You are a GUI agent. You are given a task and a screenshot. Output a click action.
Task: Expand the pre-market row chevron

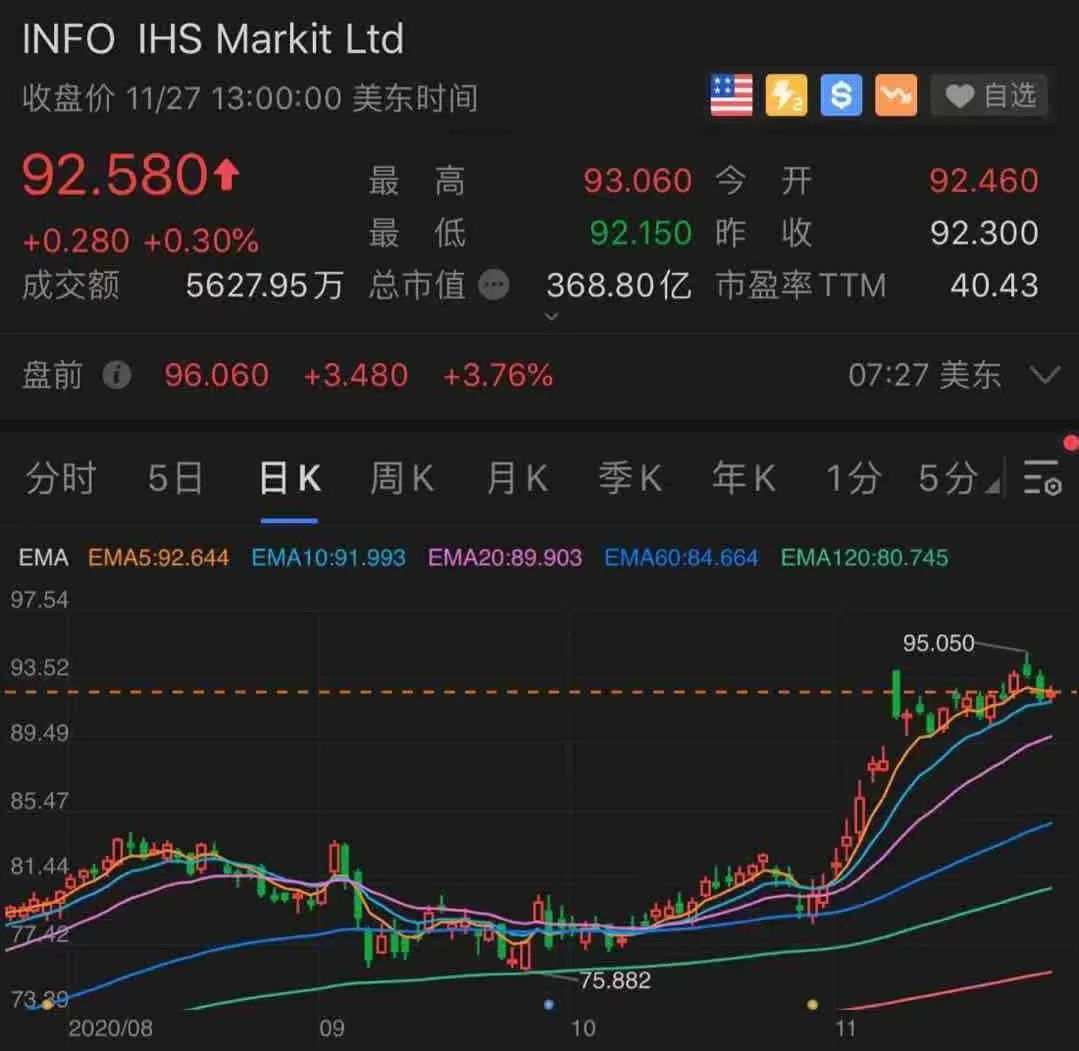[x=1045, y=375]
